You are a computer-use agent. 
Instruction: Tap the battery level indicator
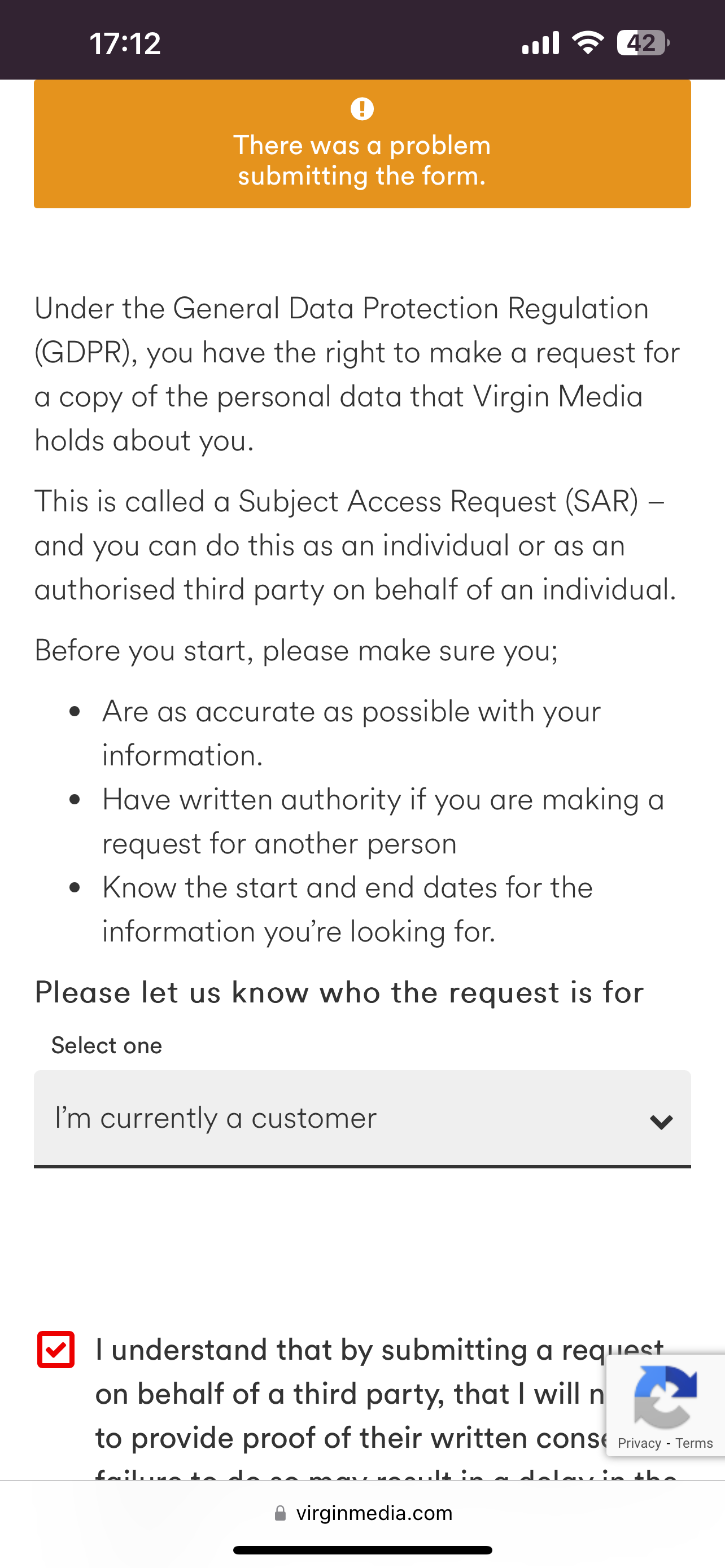pyautogui.click(x=643, y=43)
